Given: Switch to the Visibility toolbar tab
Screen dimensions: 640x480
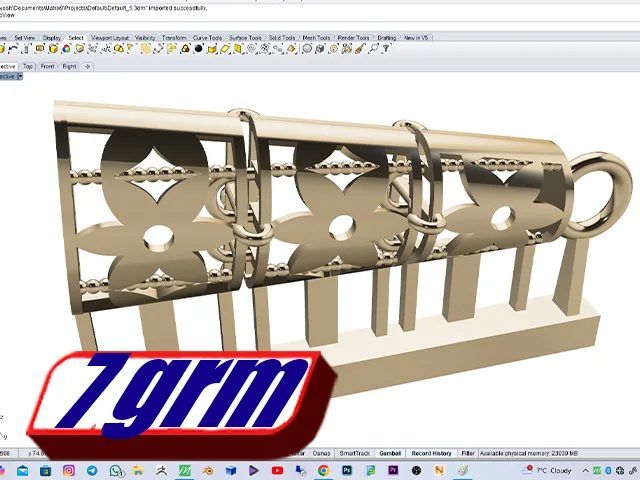Looking at the screenshot, I should [145, 38].
